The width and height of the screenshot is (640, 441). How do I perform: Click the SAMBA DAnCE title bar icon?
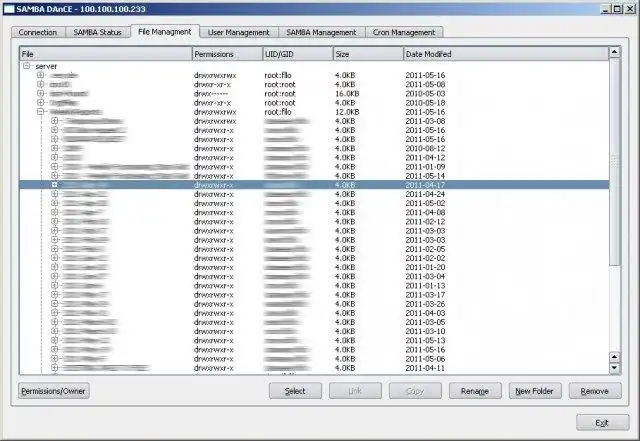coord(9,9)
